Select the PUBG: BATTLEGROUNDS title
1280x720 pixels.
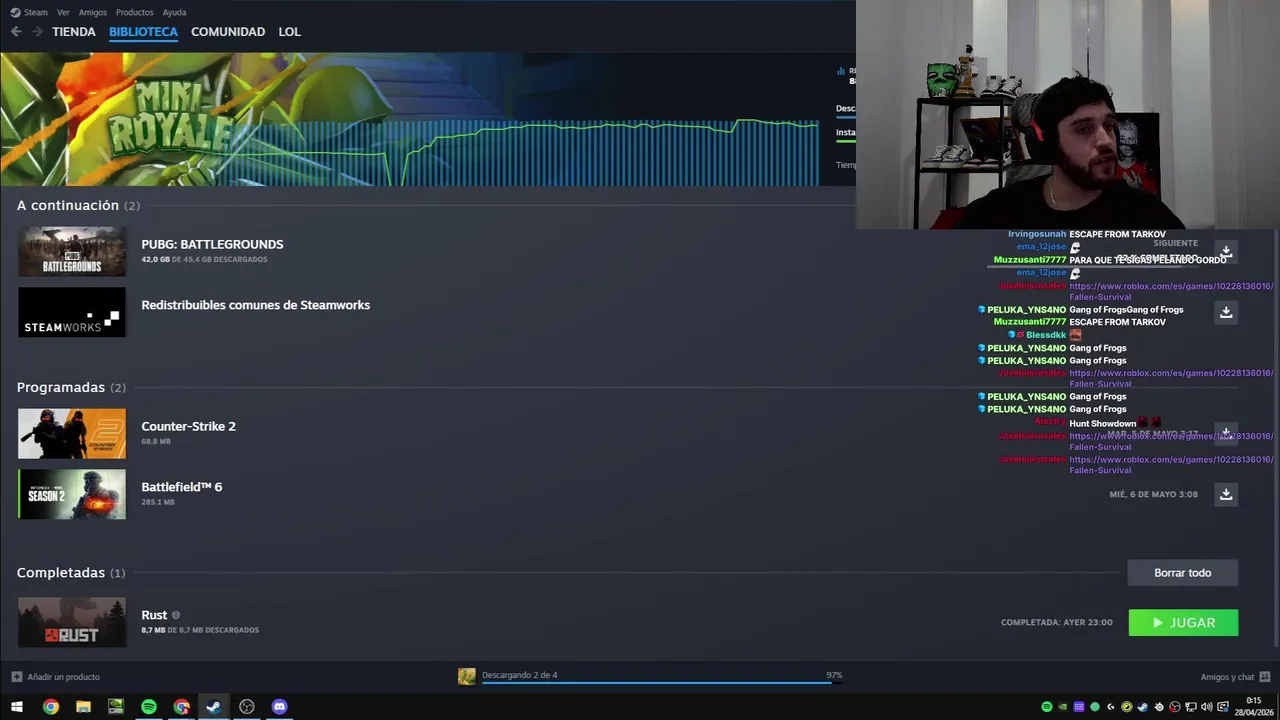coord(212,244)
